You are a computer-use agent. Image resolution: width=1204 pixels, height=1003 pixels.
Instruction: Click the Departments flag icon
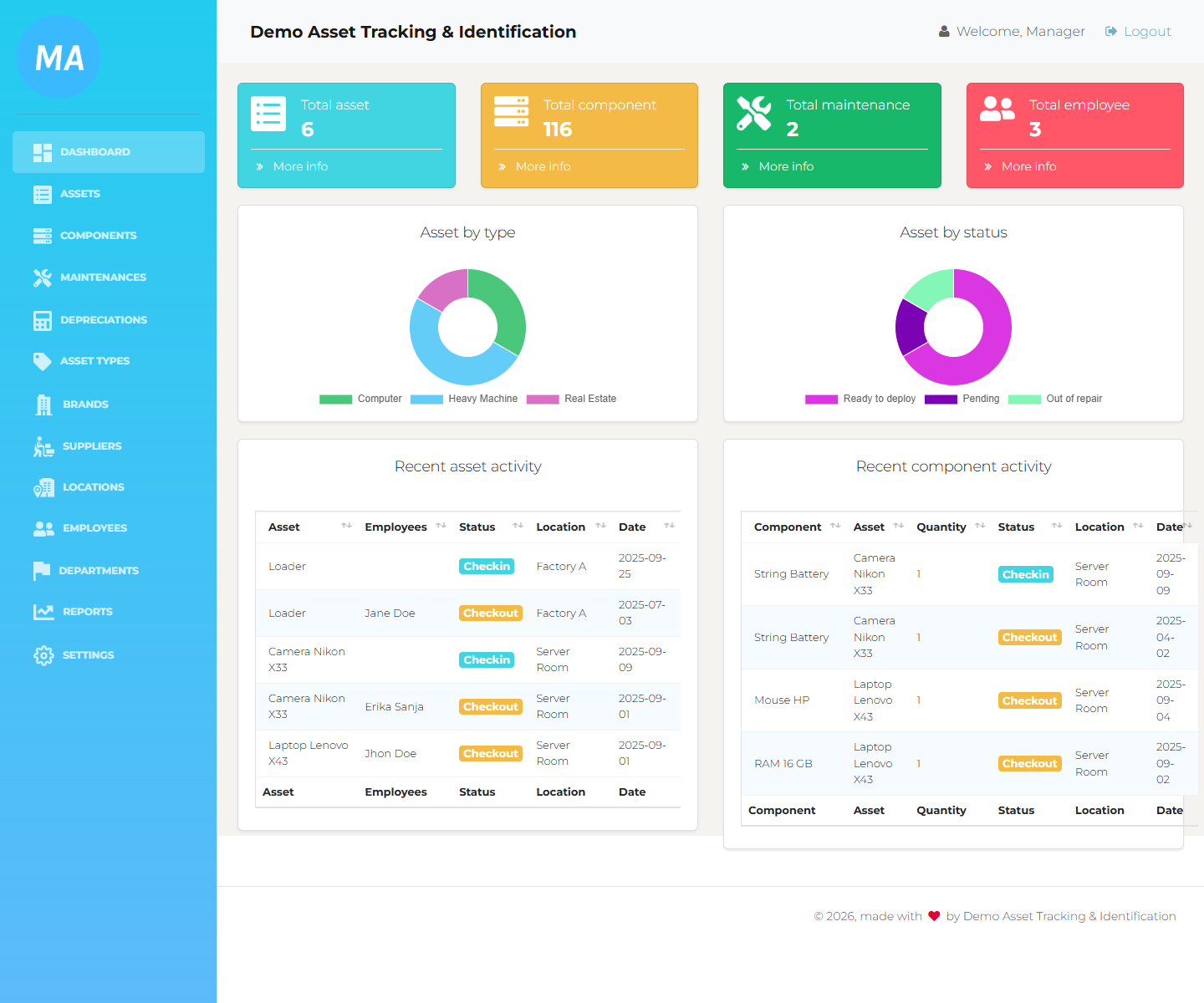click(x=42, y=571)
